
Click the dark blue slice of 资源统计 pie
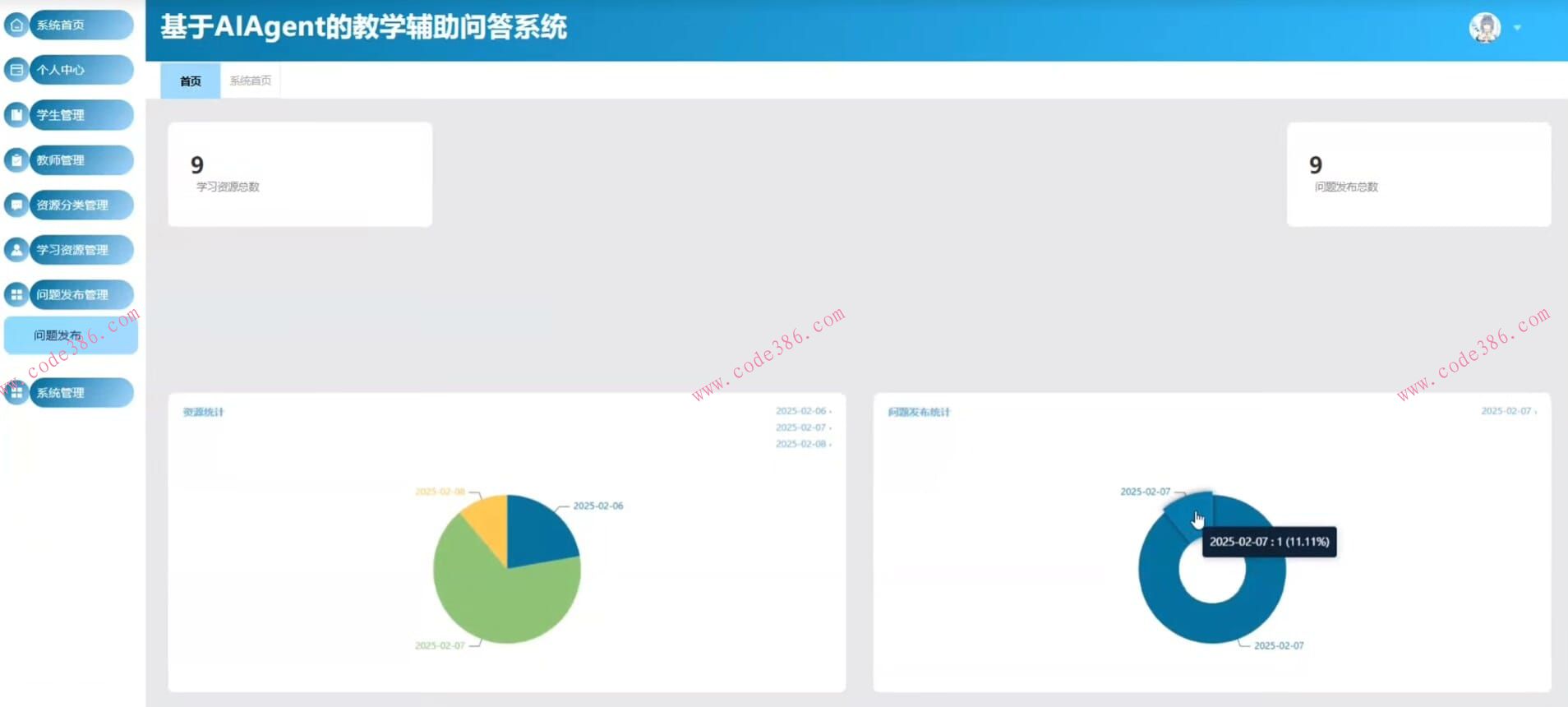pos(537,534)
